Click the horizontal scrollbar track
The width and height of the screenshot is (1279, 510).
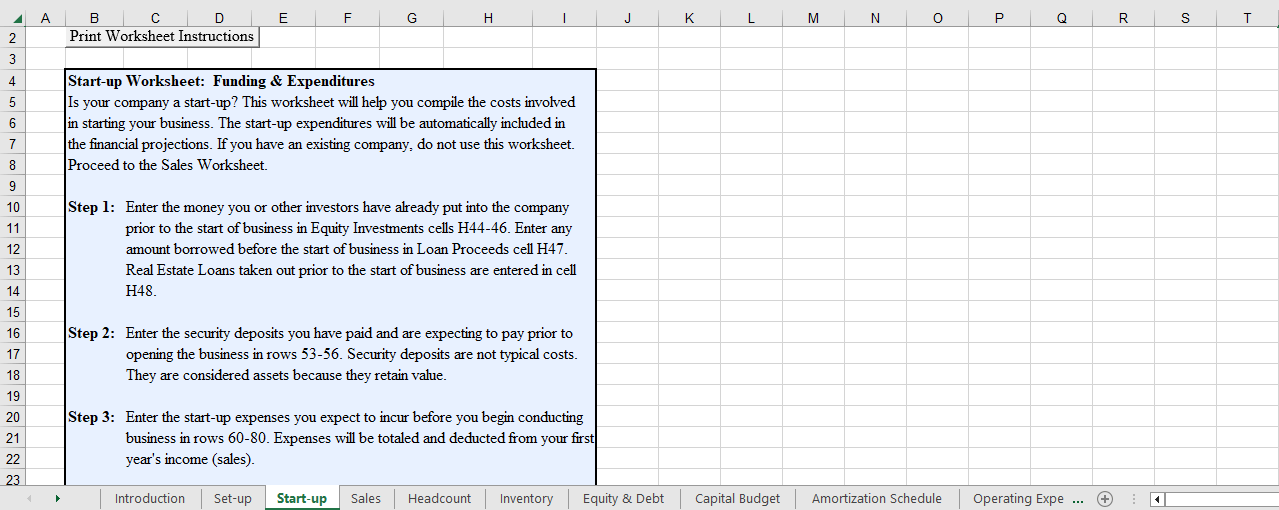pyautogui.click(x=1220, y=499)
